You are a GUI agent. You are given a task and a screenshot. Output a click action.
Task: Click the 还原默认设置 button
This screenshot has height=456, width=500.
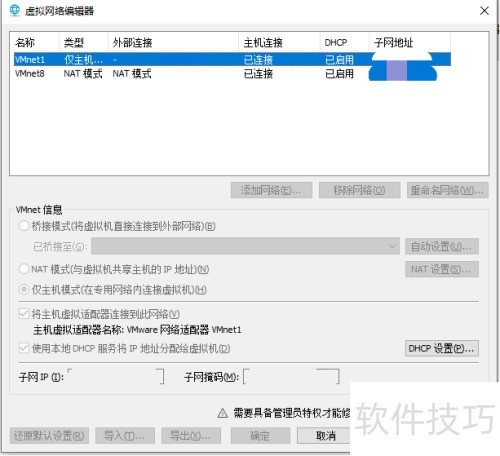coord(49,436)
